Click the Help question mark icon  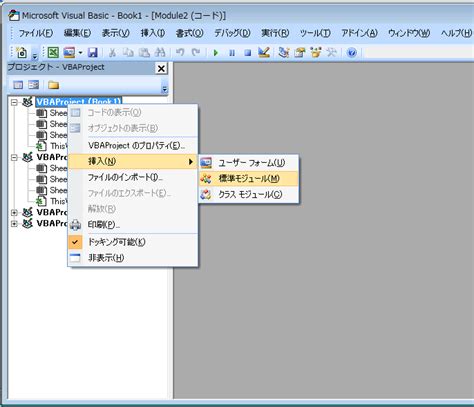pyautogui.click(x=352, y=52)
